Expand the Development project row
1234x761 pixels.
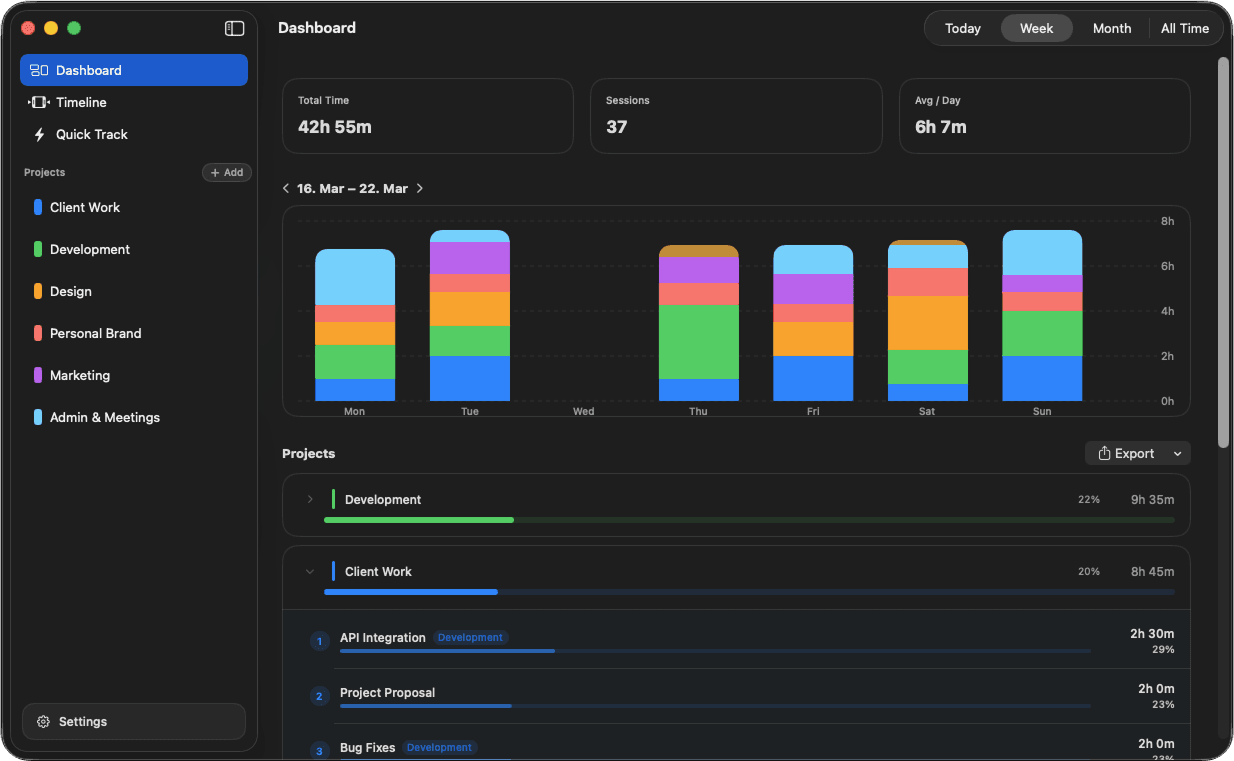[x=310, y=499]
